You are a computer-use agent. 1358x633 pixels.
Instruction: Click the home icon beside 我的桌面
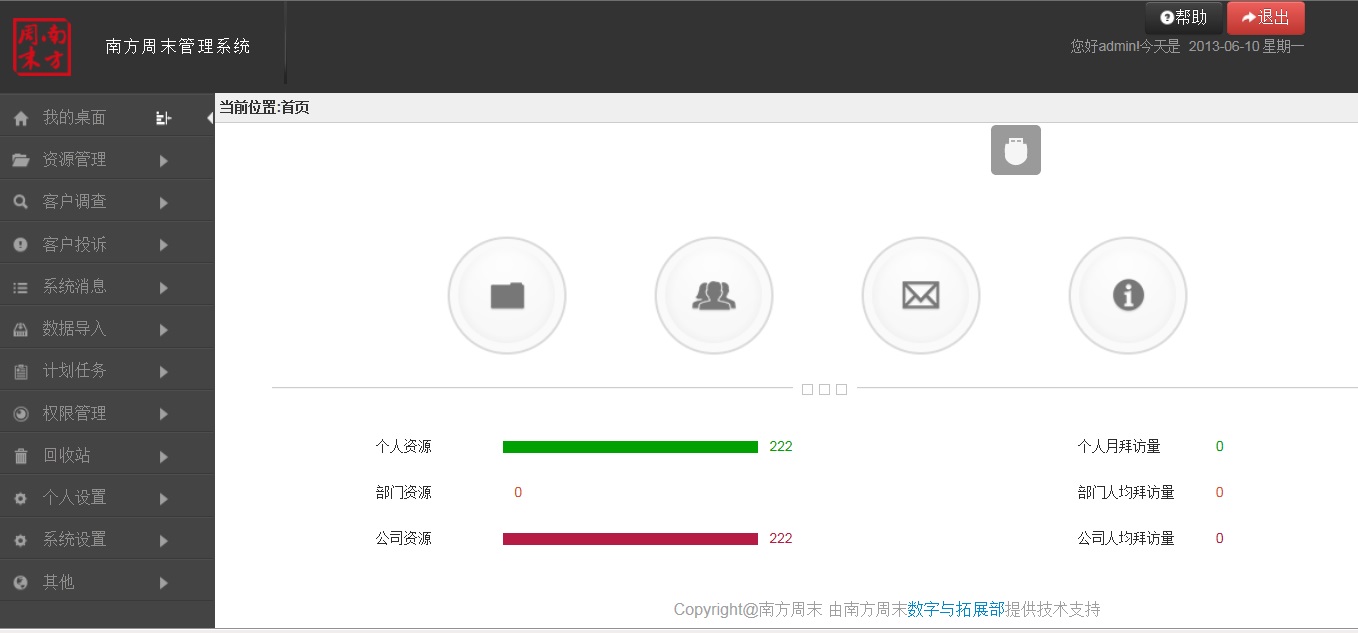(21, 118)
